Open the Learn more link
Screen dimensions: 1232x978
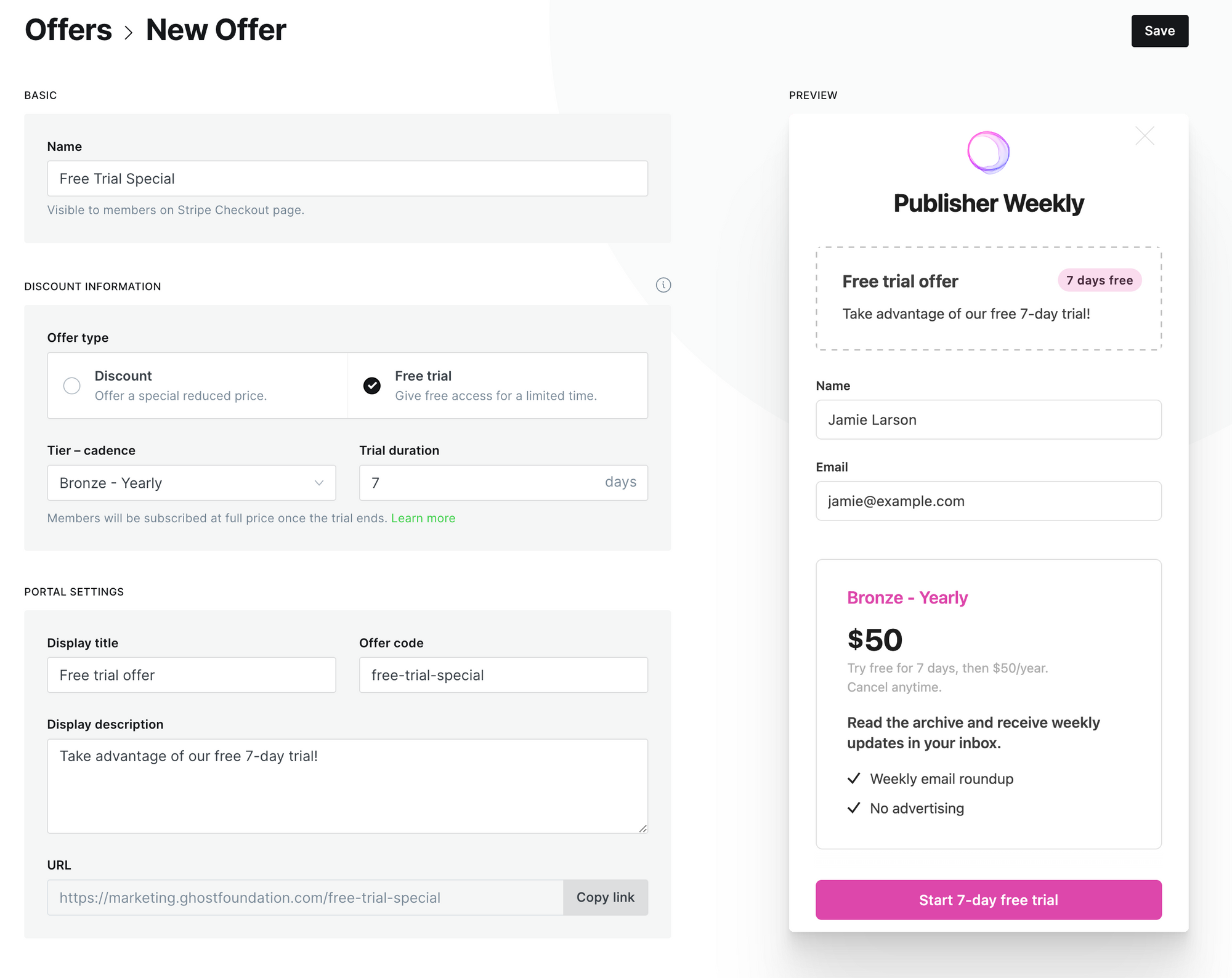point(423,518)
